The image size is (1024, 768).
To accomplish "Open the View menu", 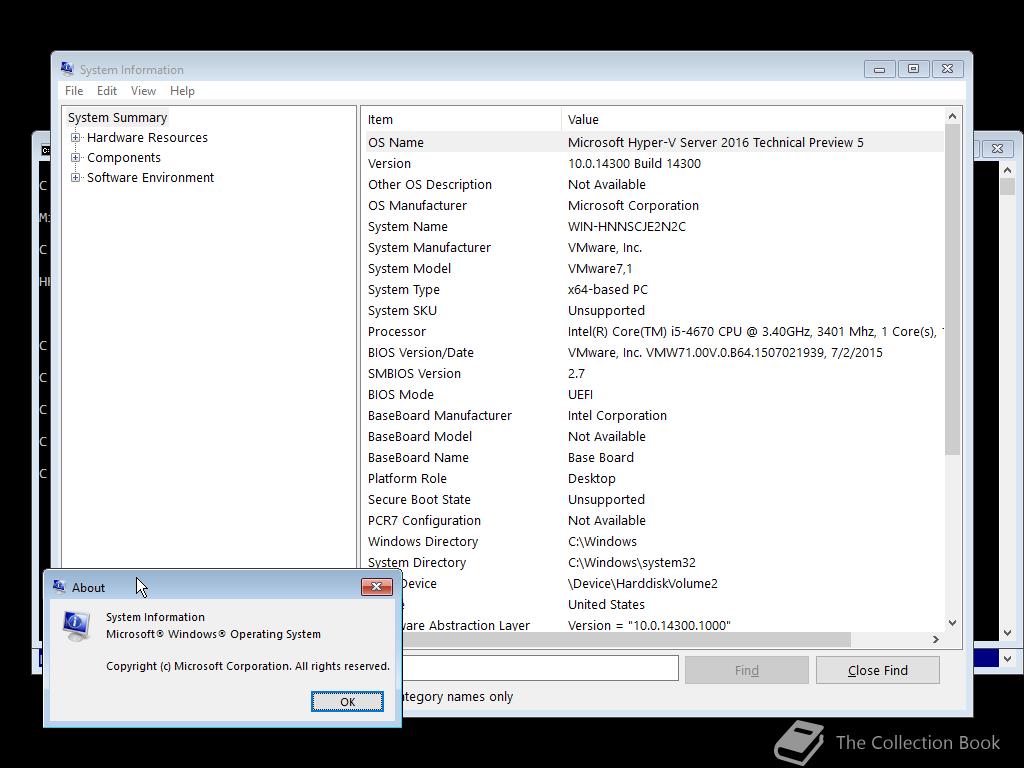I will click(x=143, y=91).
